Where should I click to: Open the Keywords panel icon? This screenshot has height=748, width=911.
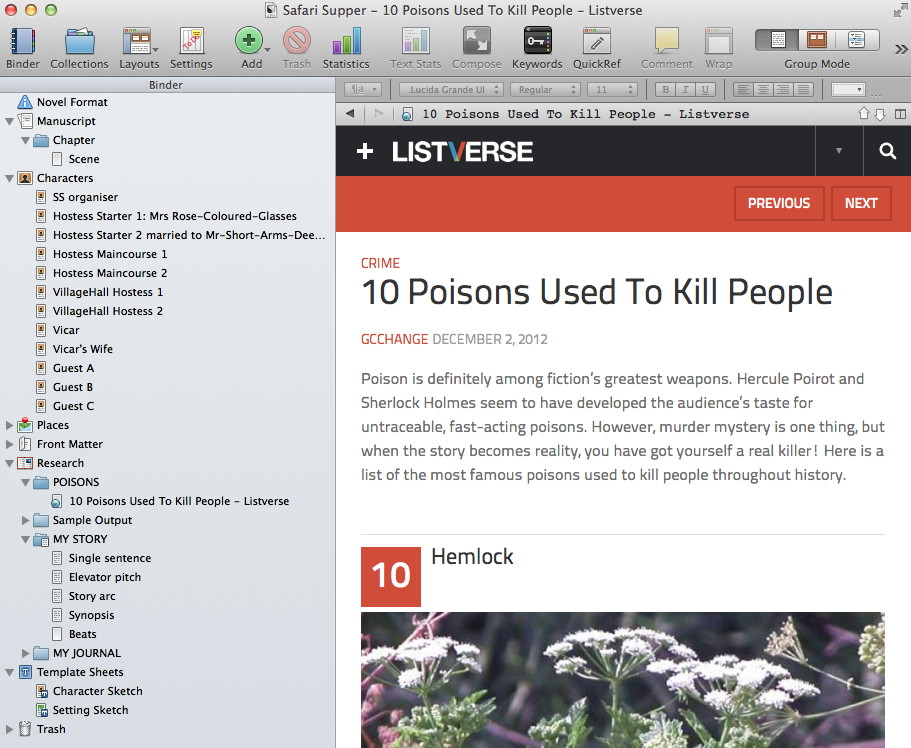537,42
